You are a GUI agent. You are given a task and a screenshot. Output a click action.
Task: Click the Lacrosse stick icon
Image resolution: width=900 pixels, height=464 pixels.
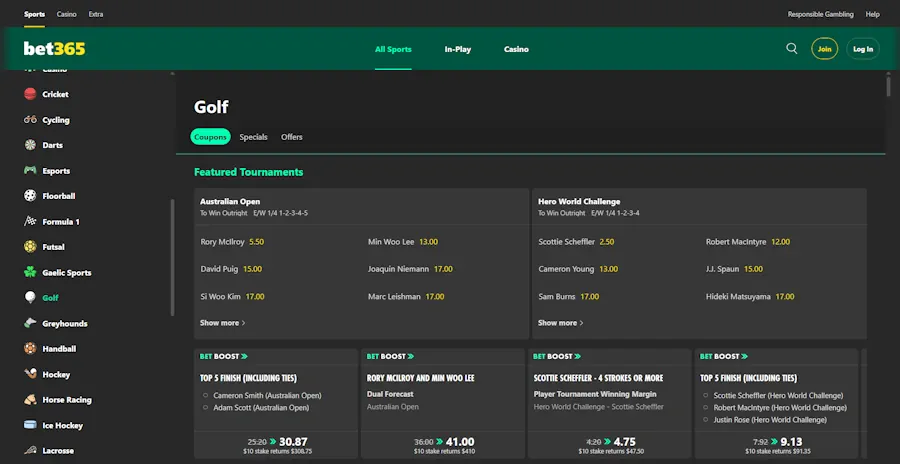click(x=30, y=451)
